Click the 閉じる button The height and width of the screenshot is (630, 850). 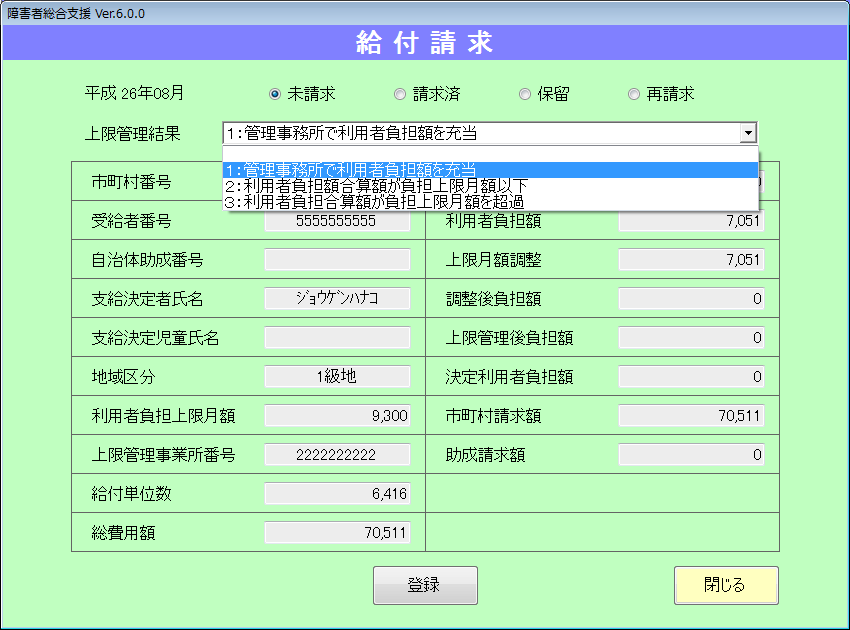[x=725, y=585]
